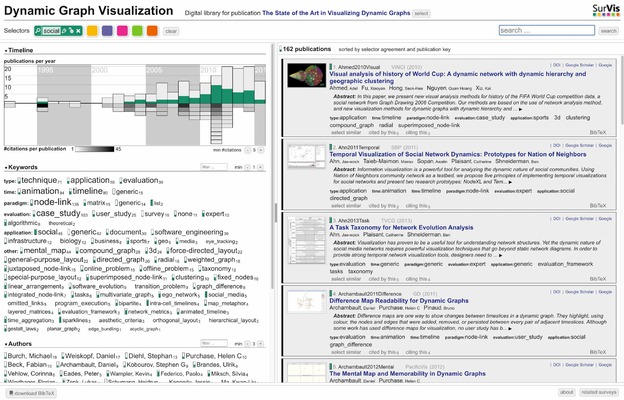The width and height of the screenshot is (624, 400).
Task: Select the yellow selector swatch
Action: (x=92, y=31)
